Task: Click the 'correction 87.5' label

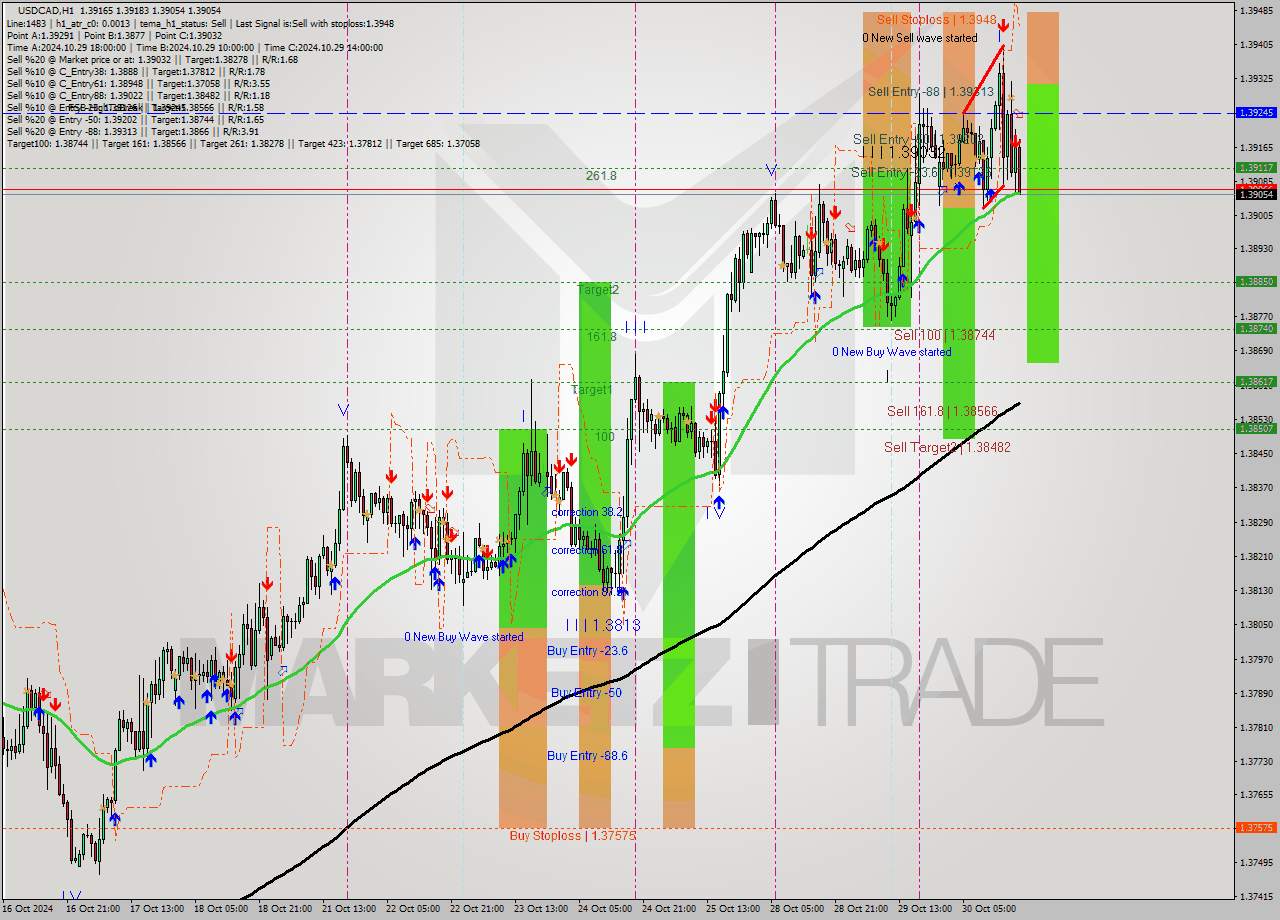Action: (x=587, y=592)
